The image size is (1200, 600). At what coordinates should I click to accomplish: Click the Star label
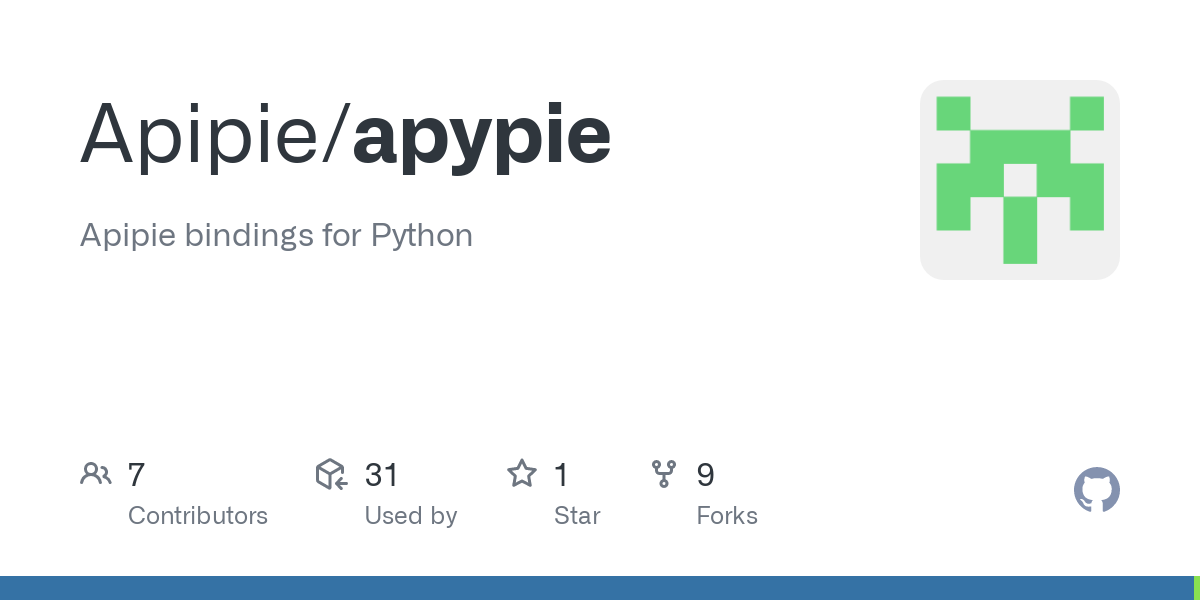tap(577, 516)
